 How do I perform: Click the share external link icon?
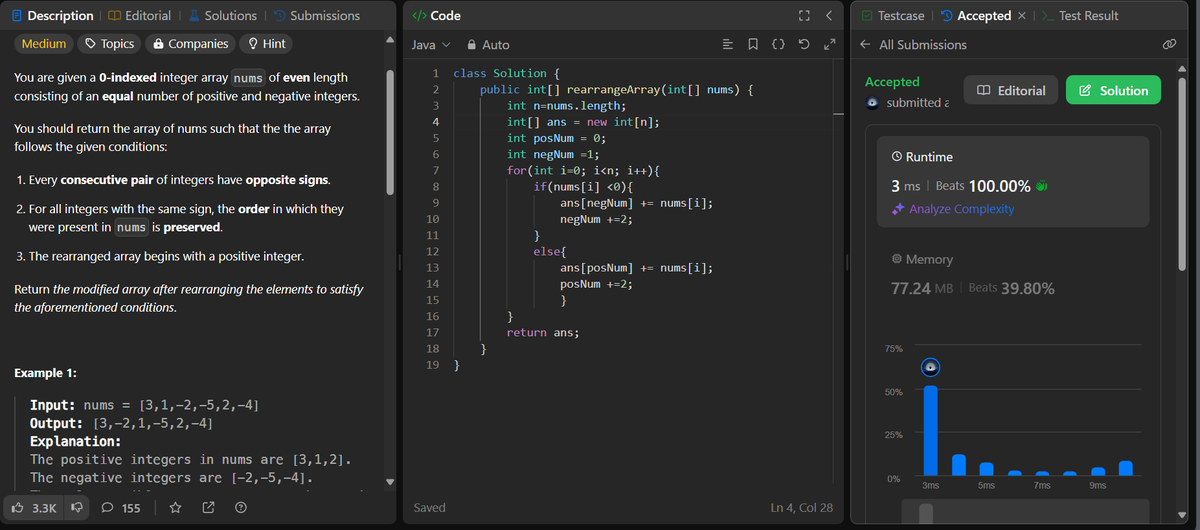pyautogui.click(x=208, y=508)
